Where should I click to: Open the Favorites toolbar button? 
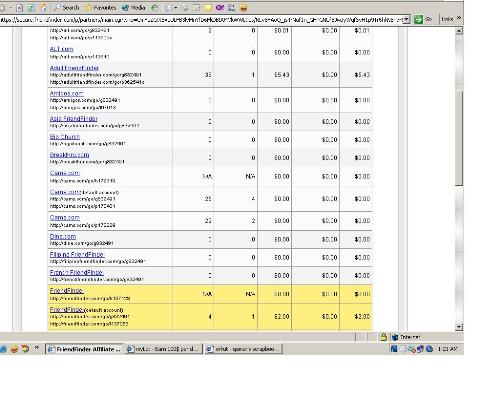(101, 7)
